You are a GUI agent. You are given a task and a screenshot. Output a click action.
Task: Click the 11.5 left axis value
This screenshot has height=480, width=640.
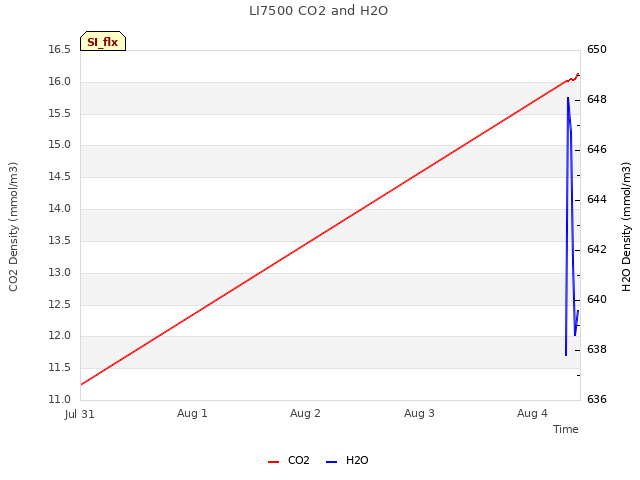60,367
